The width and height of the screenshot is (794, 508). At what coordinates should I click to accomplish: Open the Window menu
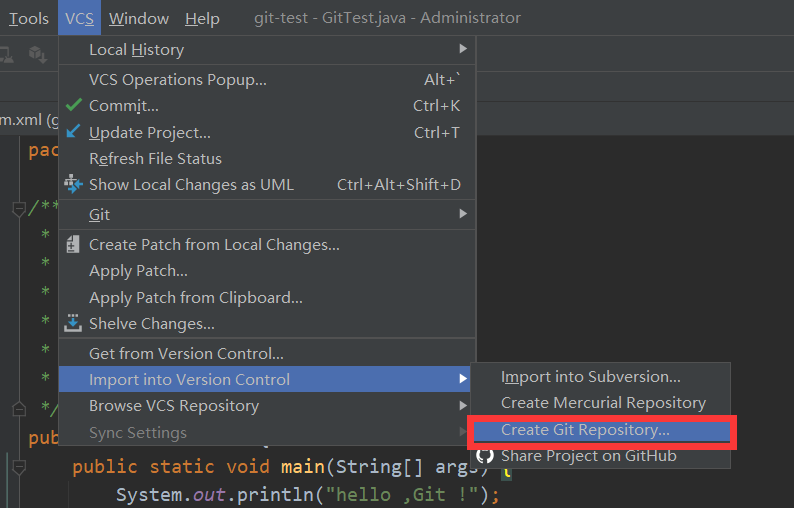[139, 18]
